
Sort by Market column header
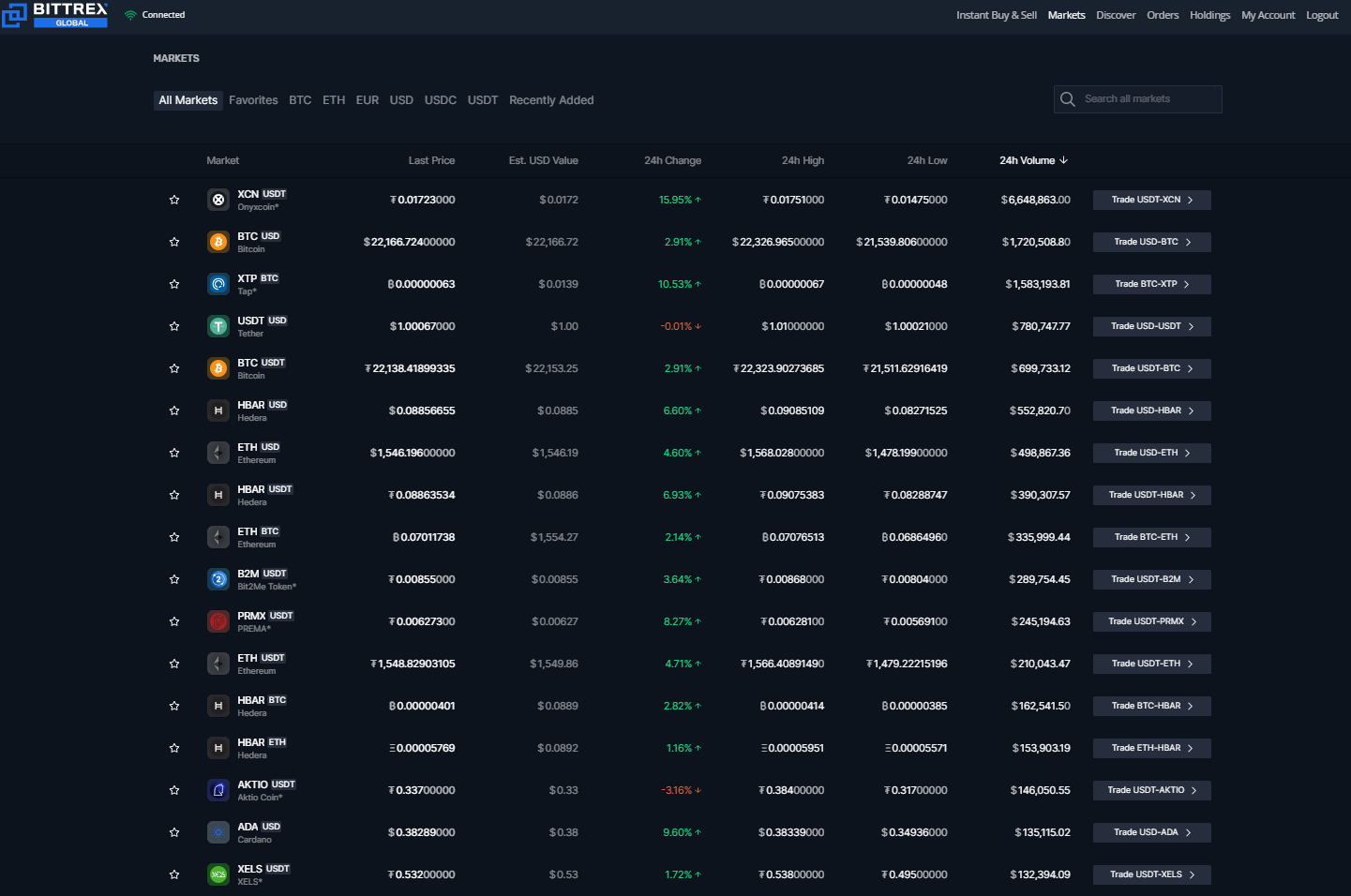coord(223,160)
